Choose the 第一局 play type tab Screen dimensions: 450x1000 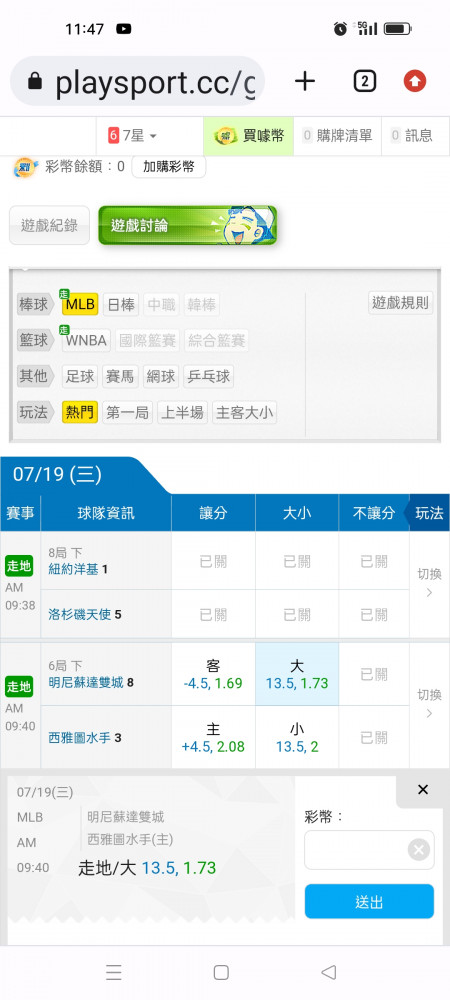(x=127, y=413)
